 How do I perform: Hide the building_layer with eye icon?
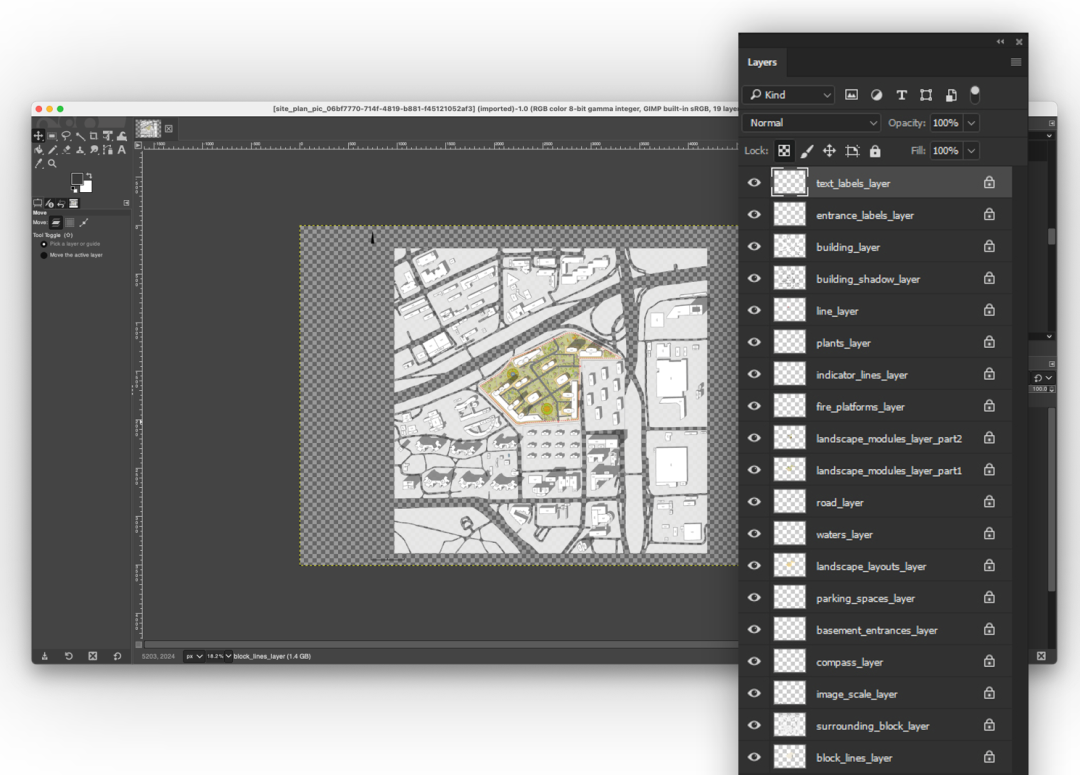754,247
